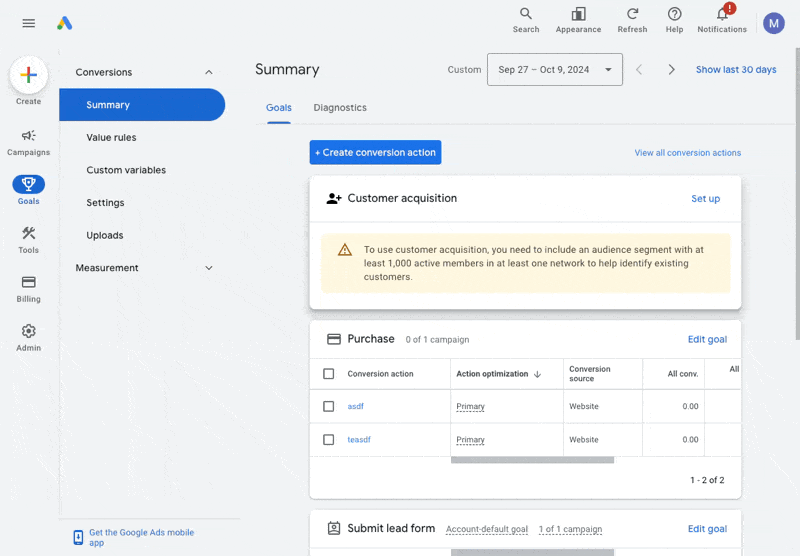The height and width of the screenshot is (556, 800).
Task: Click Edit goal for Submit lead form
Action: pyautogui.click(x=707, y=529)
